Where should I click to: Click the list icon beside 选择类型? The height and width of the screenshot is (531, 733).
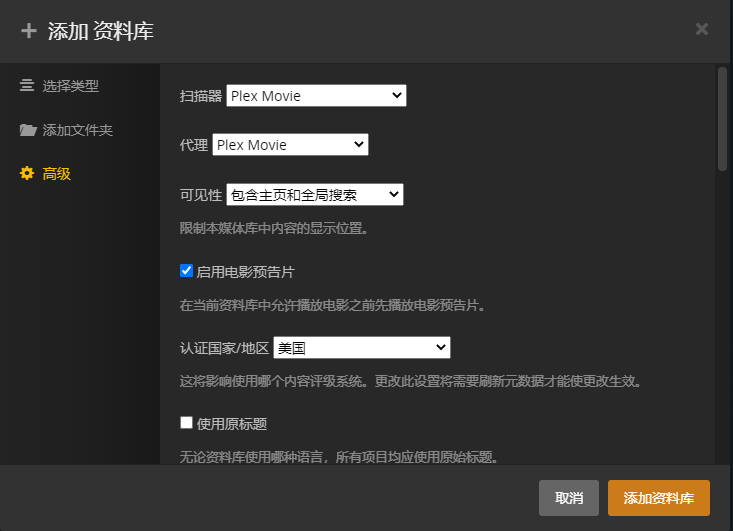click(x=27, y=85)
